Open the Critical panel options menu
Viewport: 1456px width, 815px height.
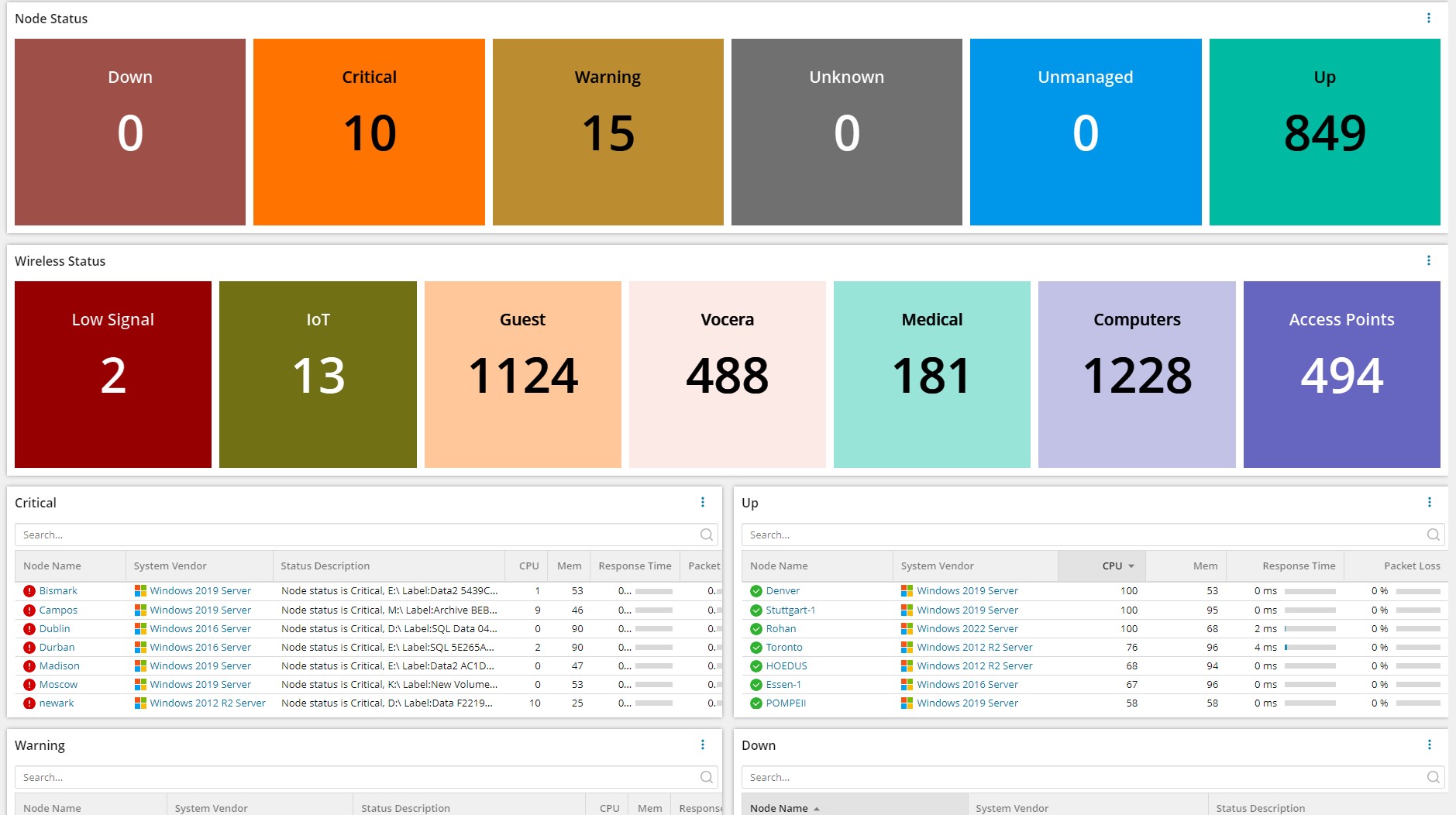703,502
